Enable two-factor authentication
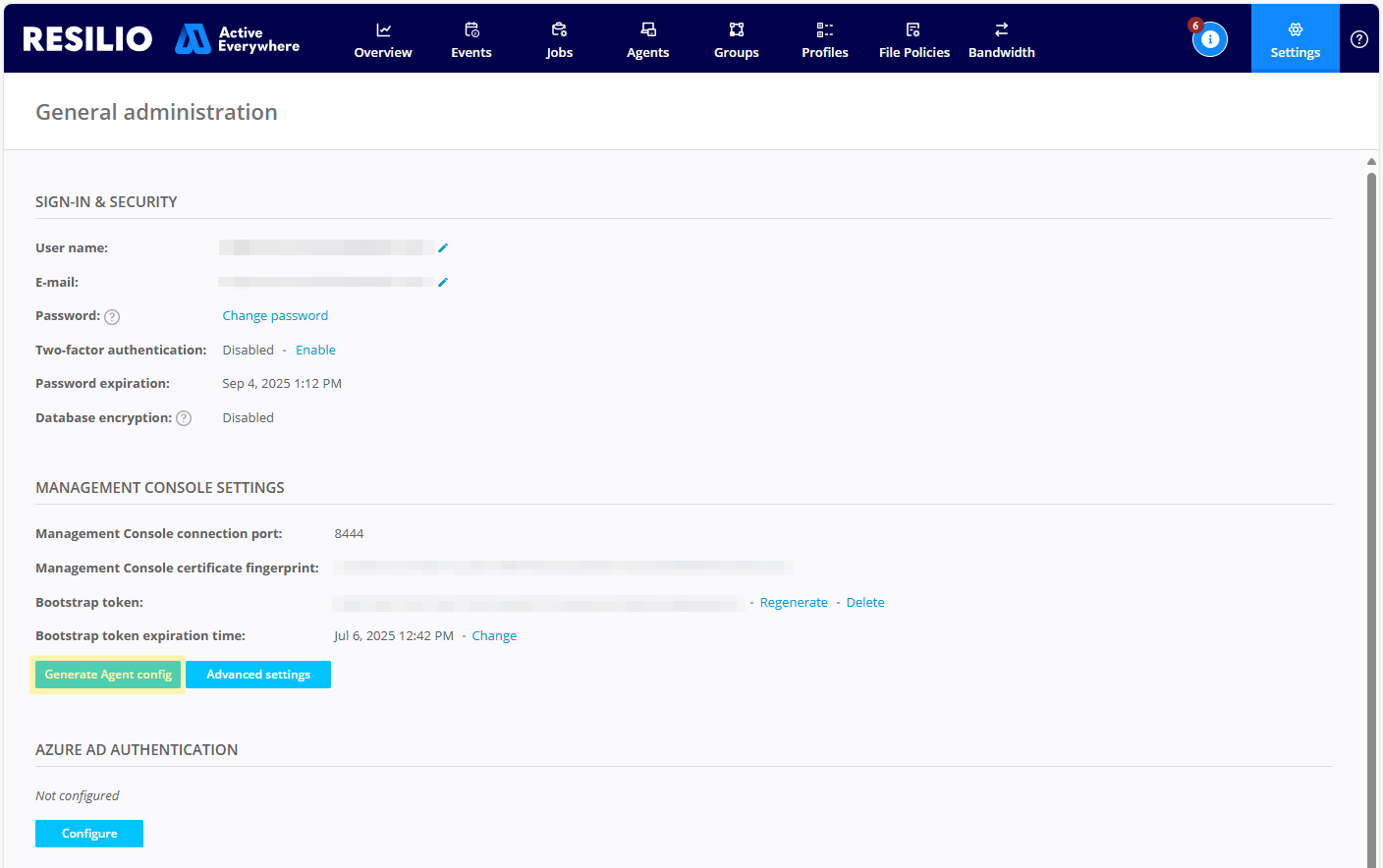 coord(315,350)
